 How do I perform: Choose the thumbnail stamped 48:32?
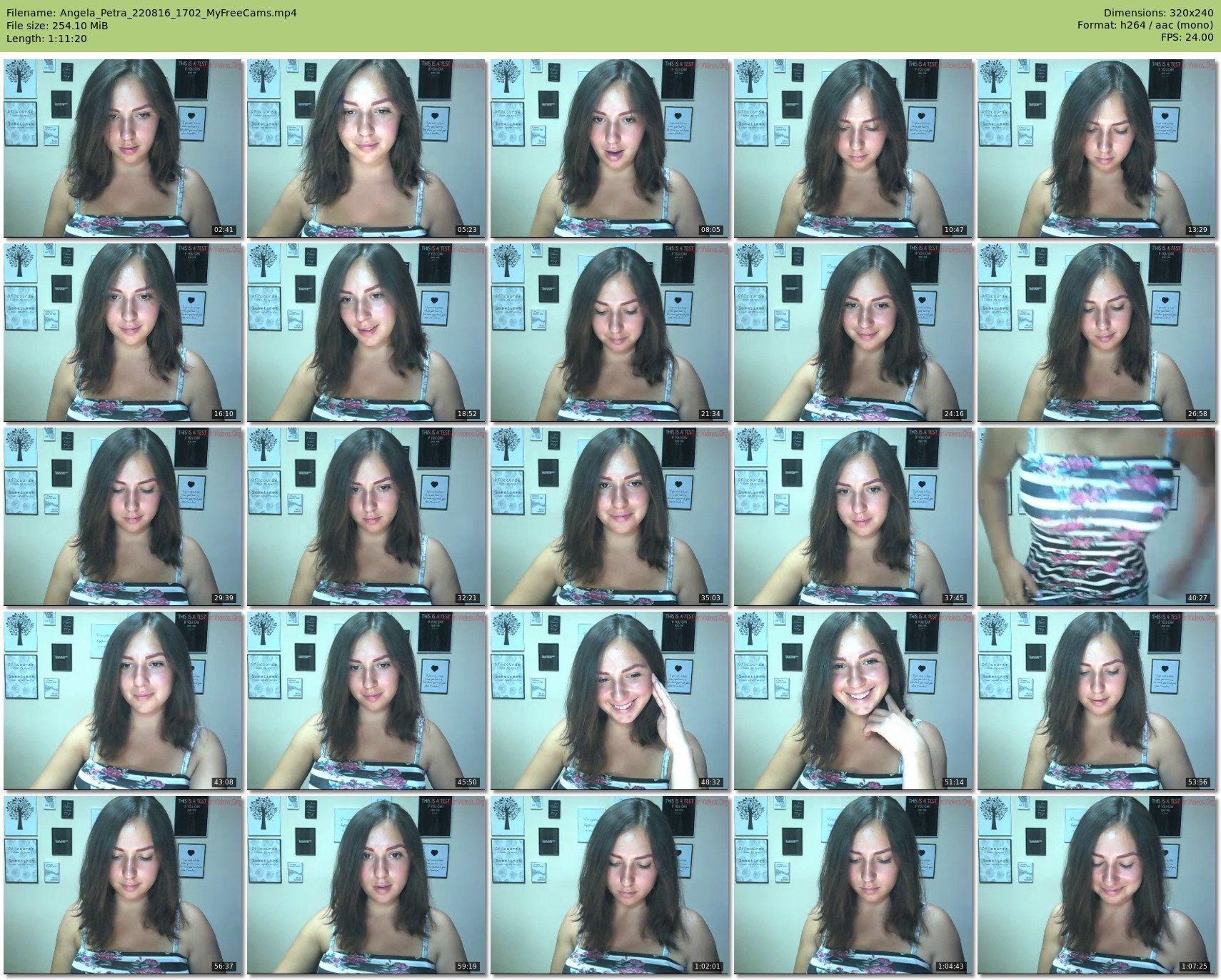click(x=610, y=700)
